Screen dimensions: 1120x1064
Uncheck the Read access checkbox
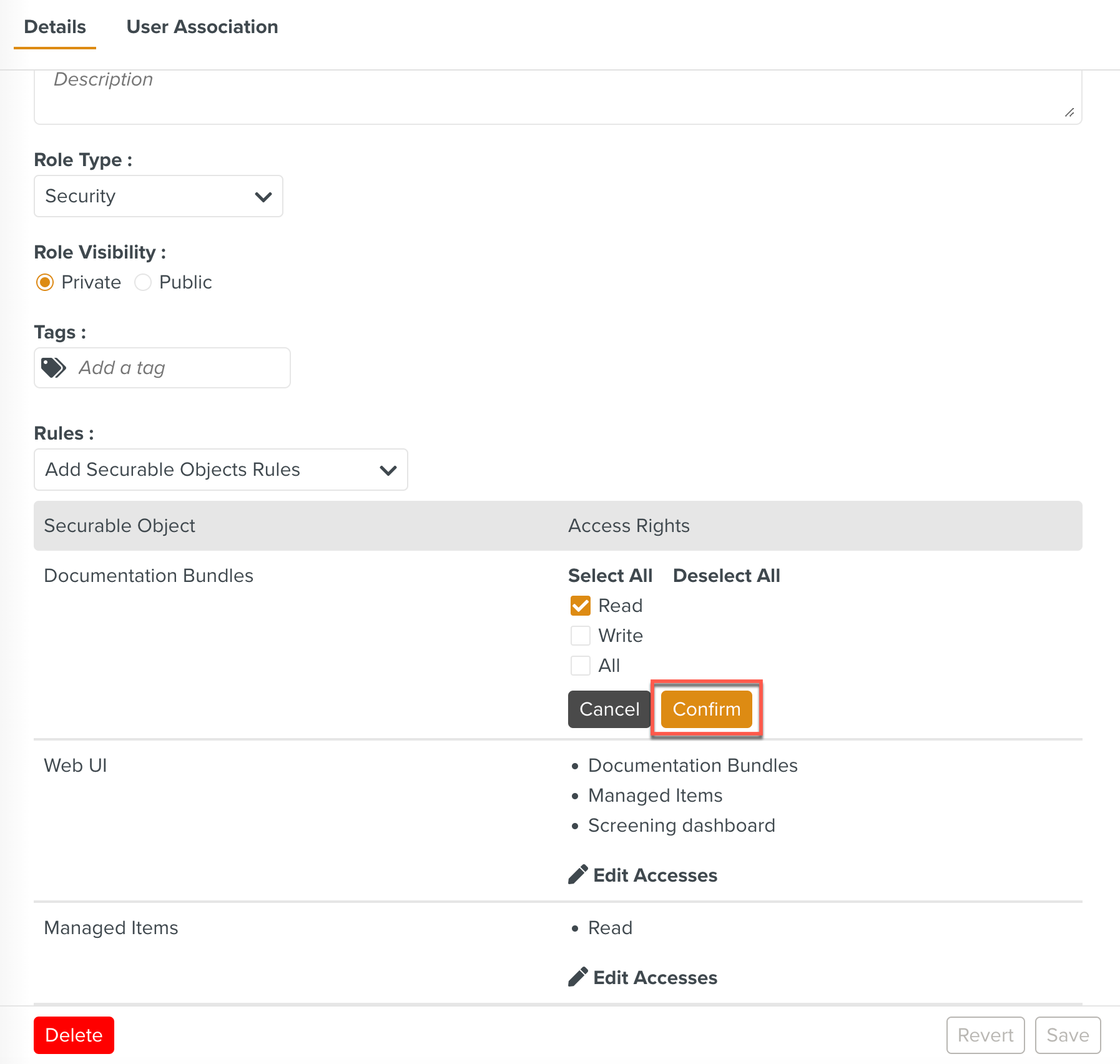(580, 606)
